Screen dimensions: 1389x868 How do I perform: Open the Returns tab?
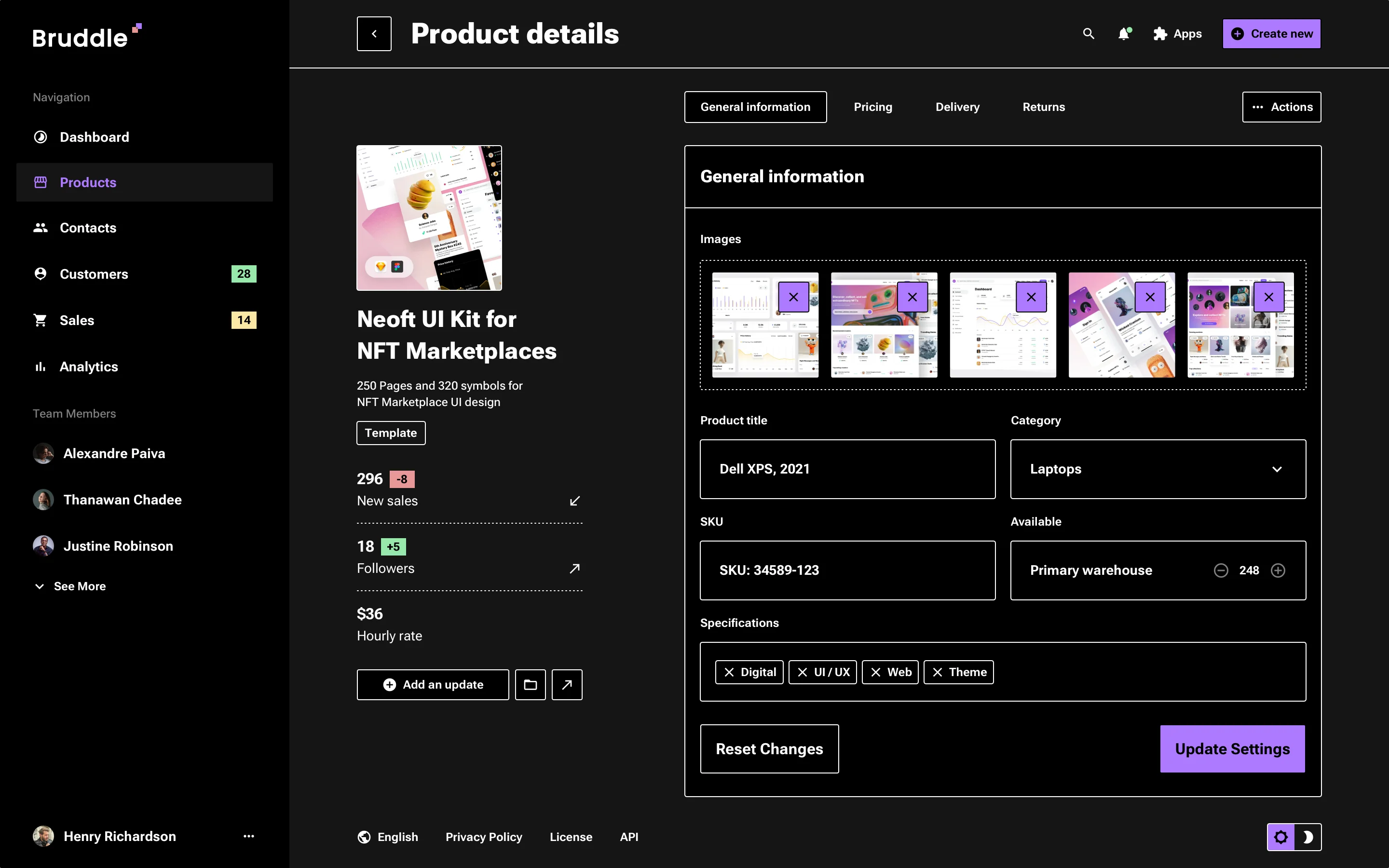[1043, 107]
